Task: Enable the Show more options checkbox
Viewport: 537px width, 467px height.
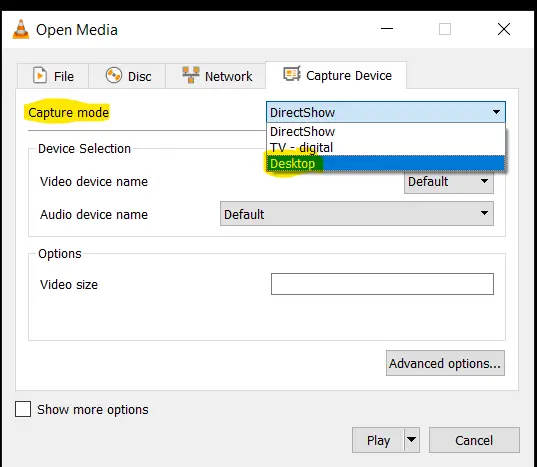Action: click(x=23, y=409)
